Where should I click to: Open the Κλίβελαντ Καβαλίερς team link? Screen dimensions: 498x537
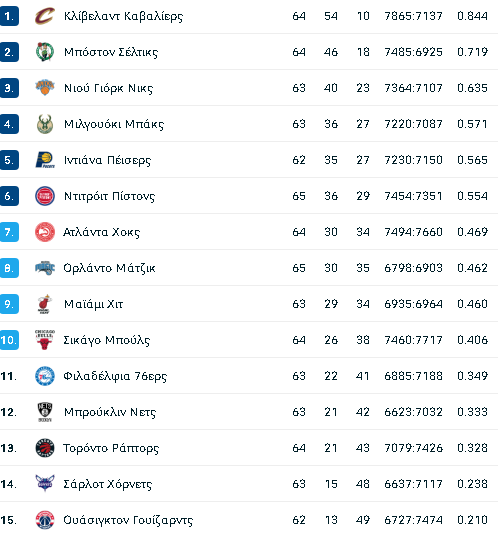coord(123,16)
